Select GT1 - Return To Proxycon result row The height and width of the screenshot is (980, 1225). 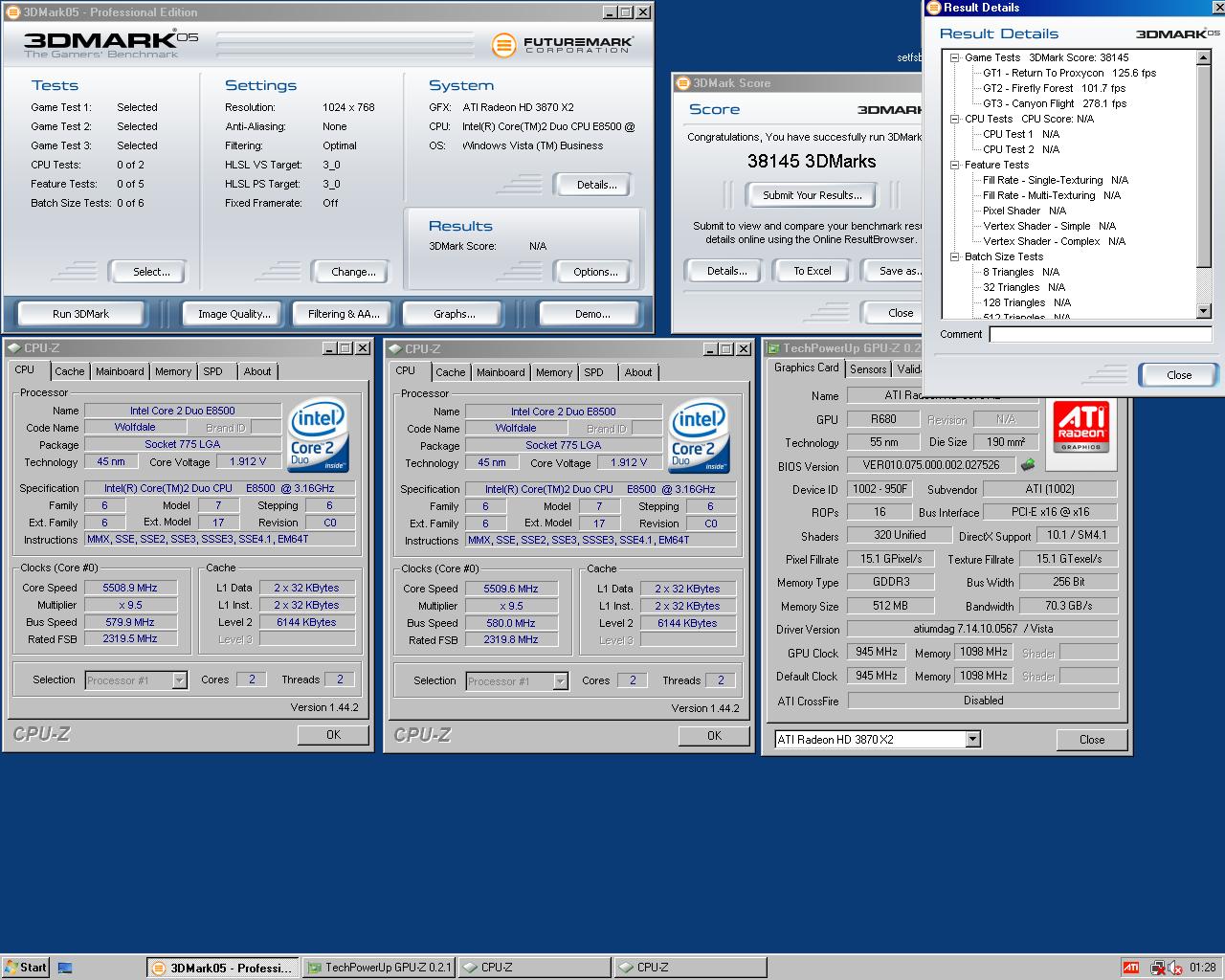(x=1070, y=73)
